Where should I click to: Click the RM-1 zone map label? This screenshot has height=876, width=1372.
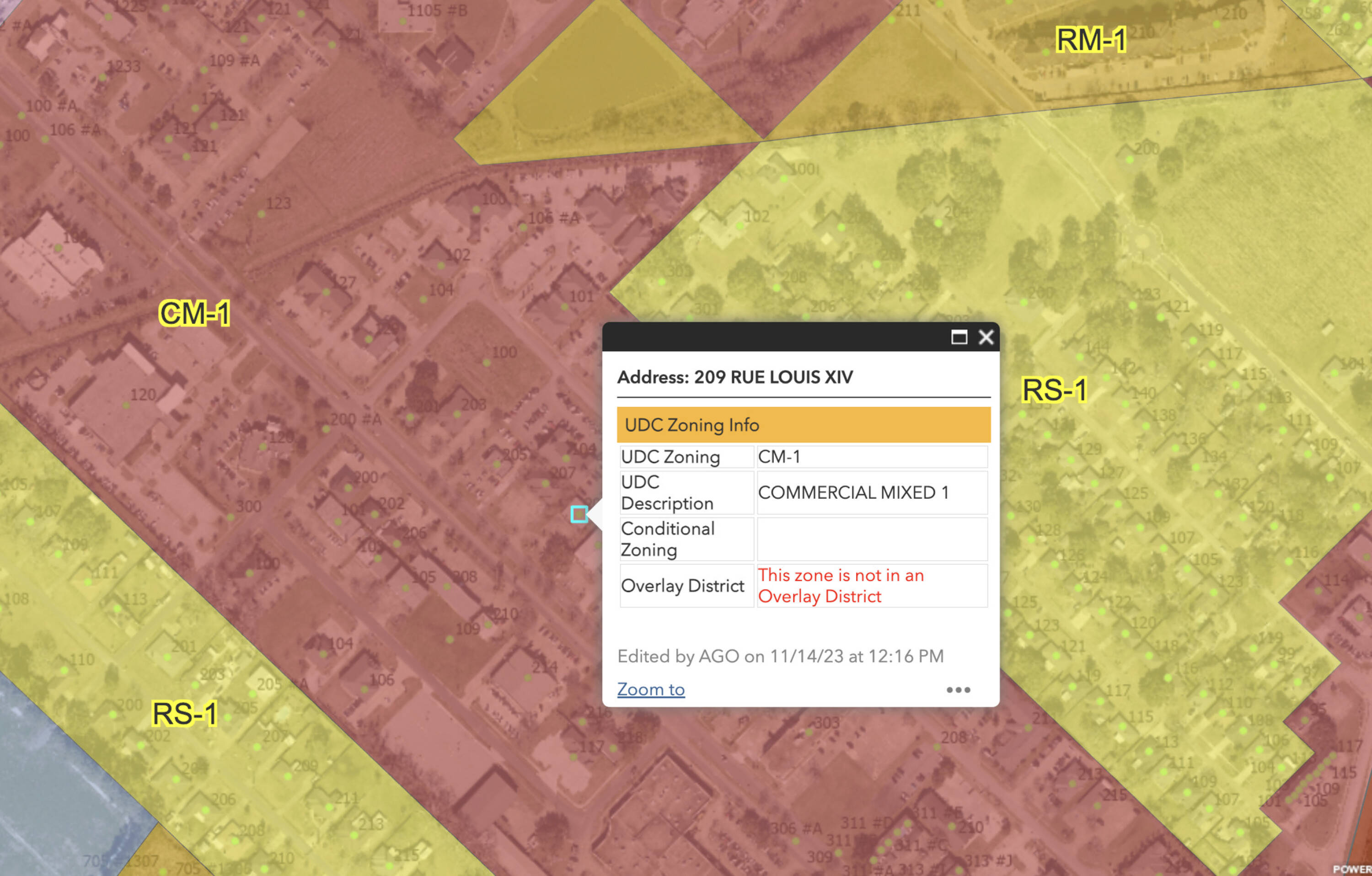click(1091, 40)
